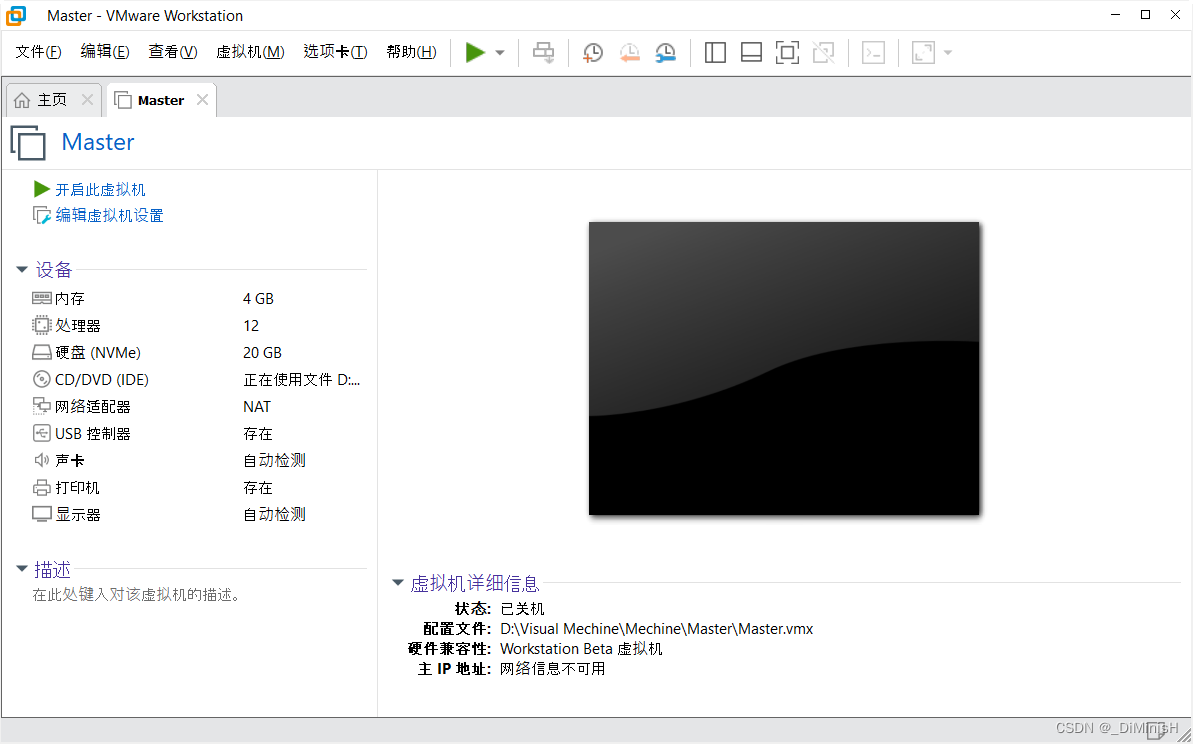Revert to snapshot toolbar icon
The image size is (1193, 744).
point(629,52)
